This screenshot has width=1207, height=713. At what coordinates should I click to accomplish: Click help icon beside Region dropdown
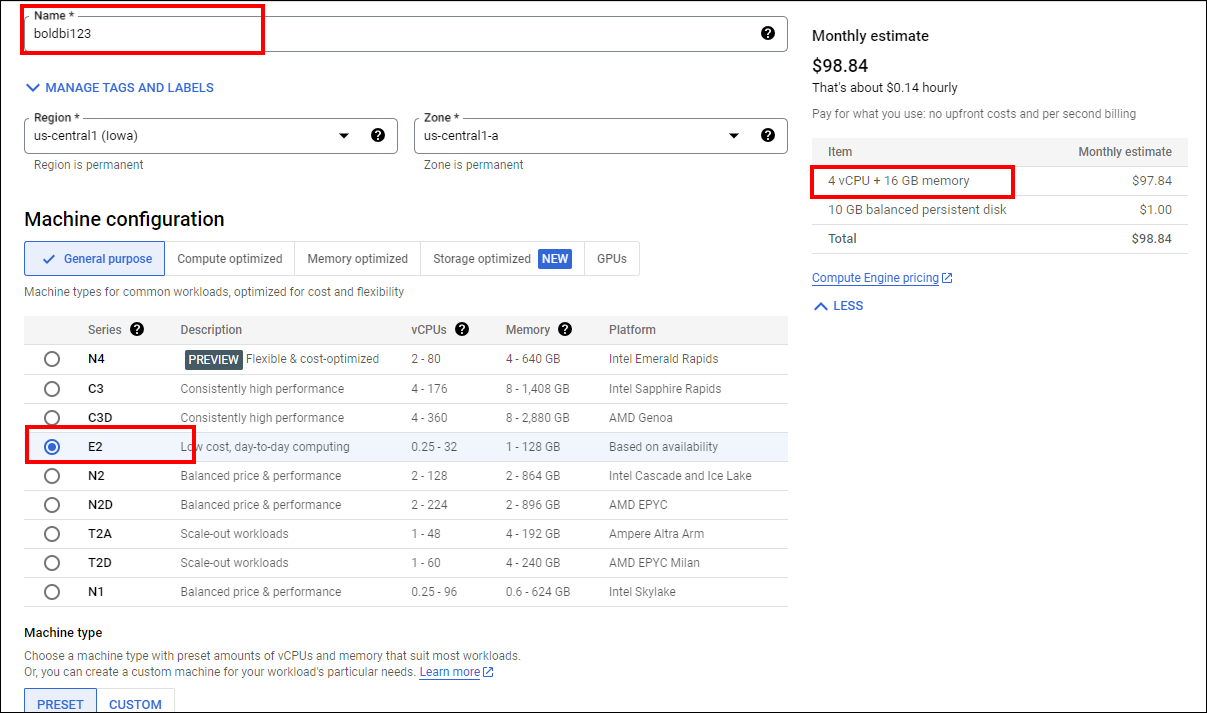click(x=377, y=135)
